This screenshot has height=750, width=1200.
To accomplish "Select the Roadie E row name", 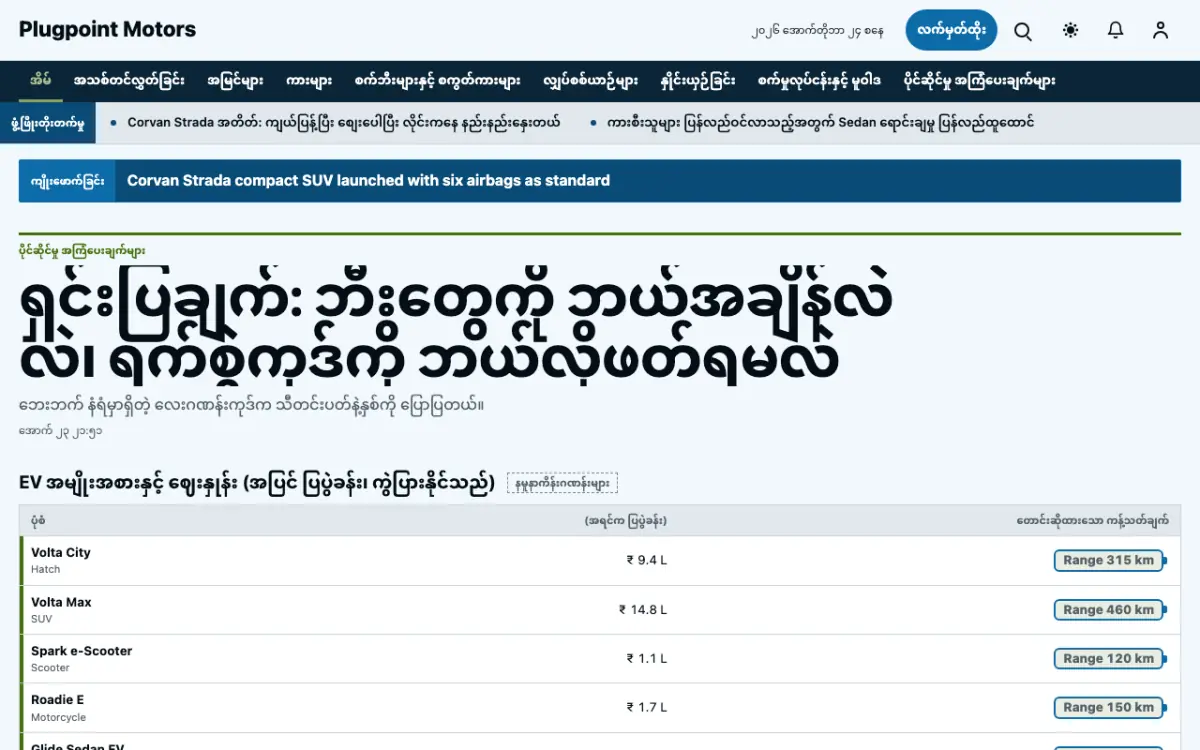I will [58, 700].
